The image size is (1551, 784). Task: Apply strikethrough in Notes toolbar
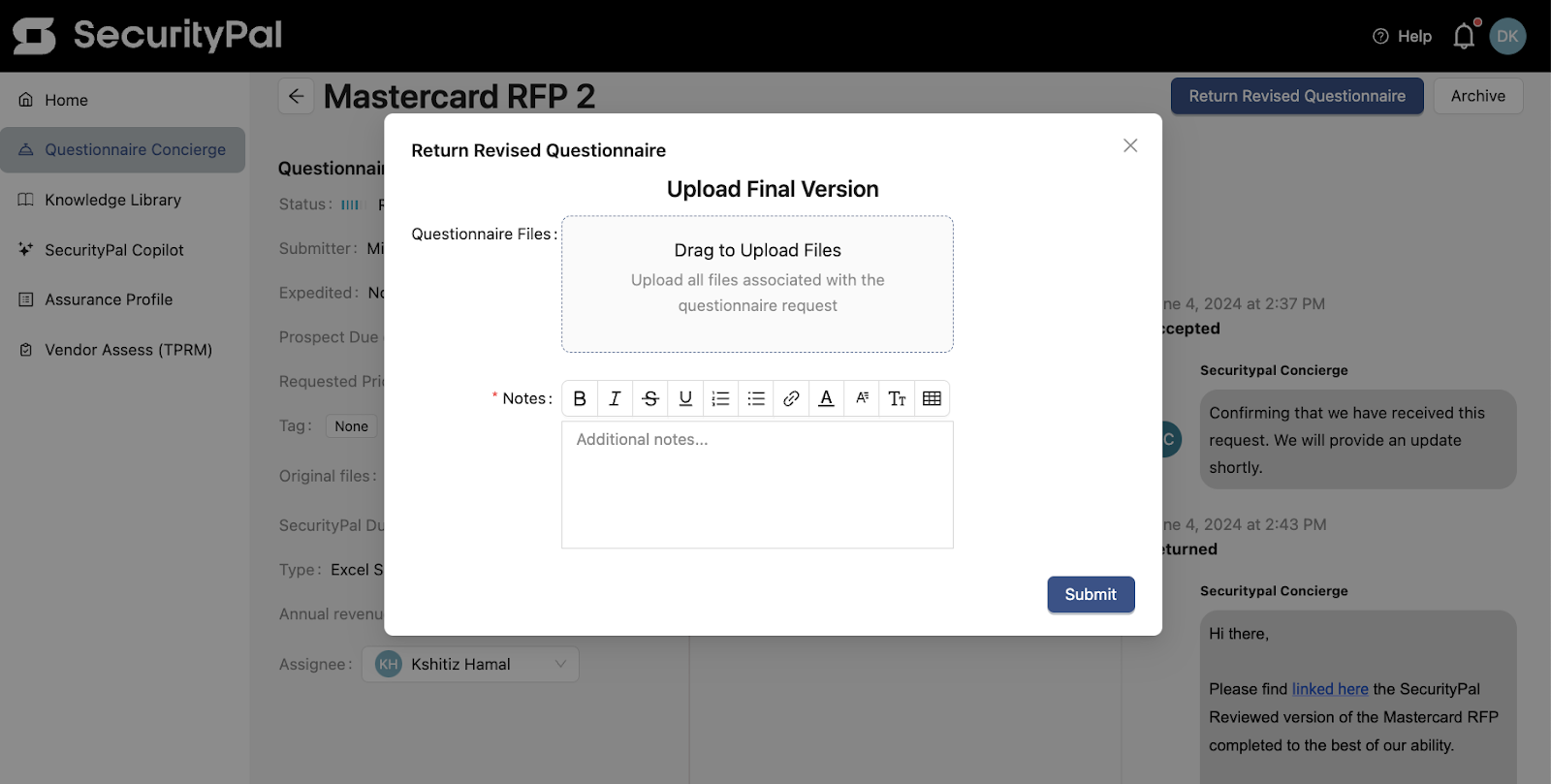pyautogui.click(x=650, y=398)
